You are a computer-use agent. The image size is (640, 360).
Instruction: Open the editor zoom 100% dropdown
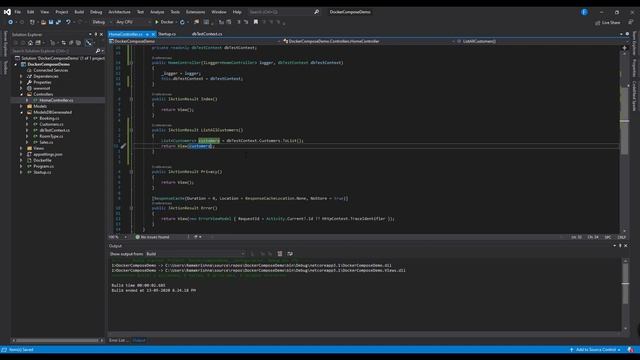[x=118, y=237]
